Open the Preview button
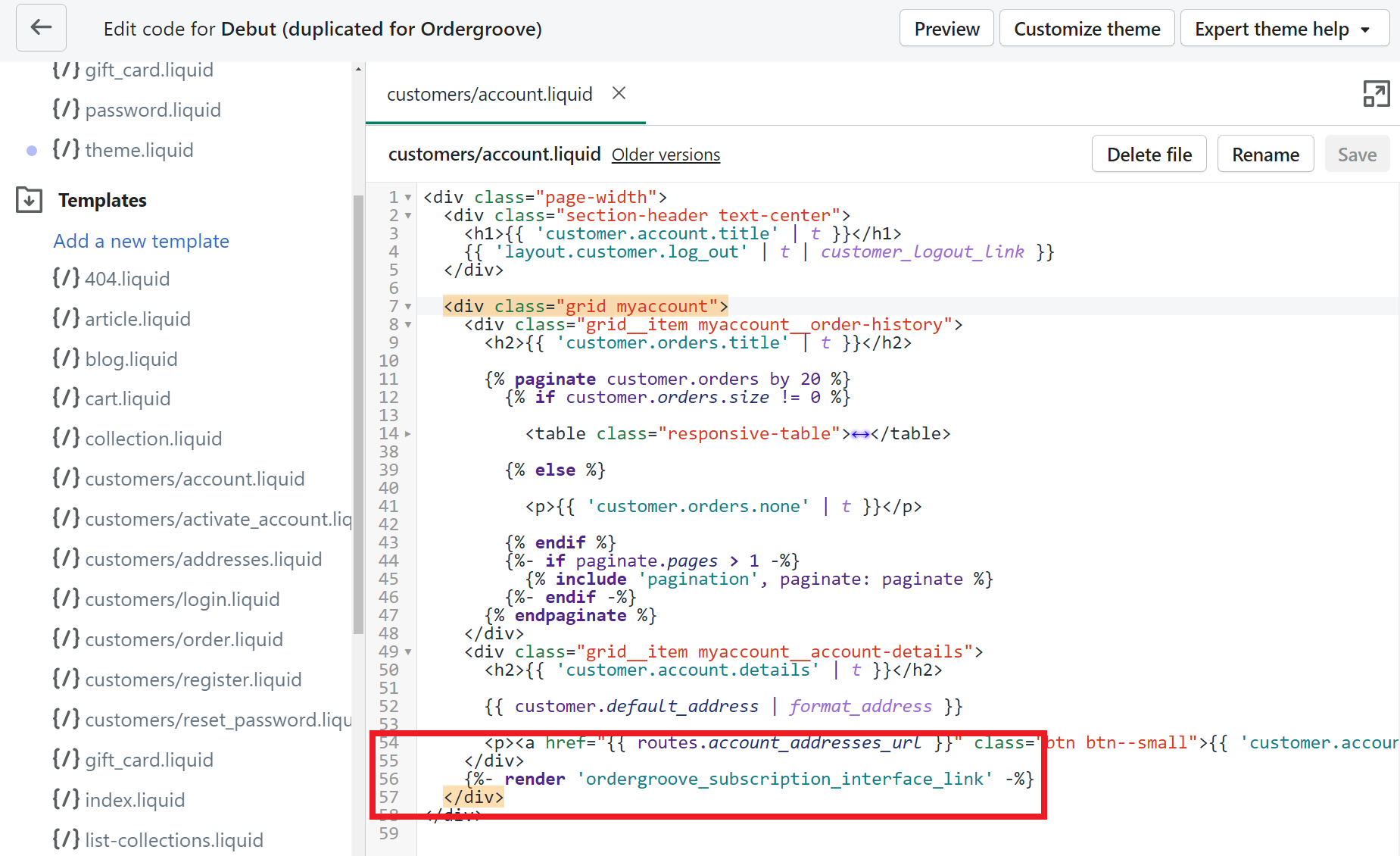This screenshot has width=1400, height=856. 946,29
